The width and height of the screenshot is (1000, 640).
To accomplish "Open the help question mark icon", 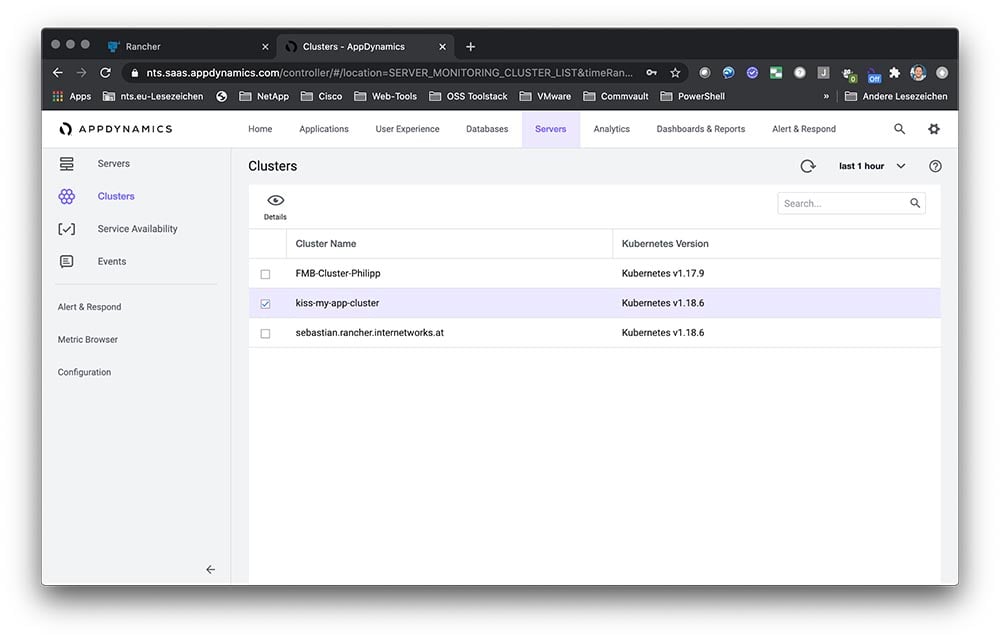I will point(935,166).
